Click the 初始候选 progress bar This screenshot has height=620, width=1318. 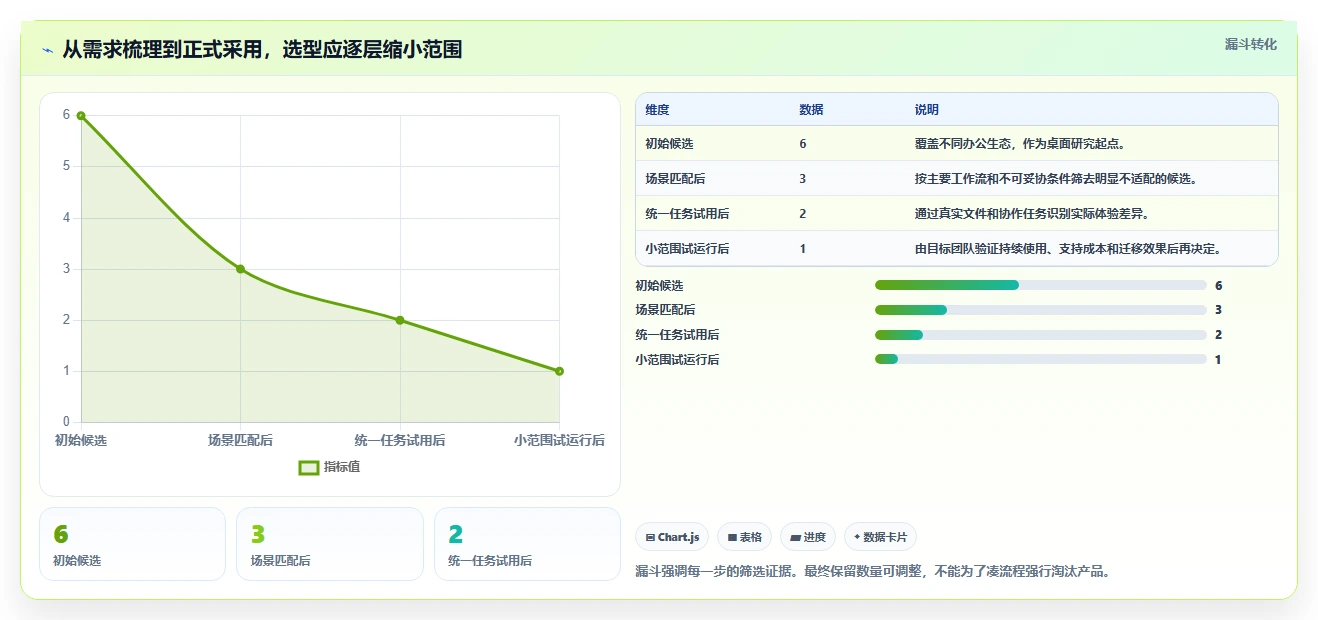pyautogui.click(x=1040, y=285)
